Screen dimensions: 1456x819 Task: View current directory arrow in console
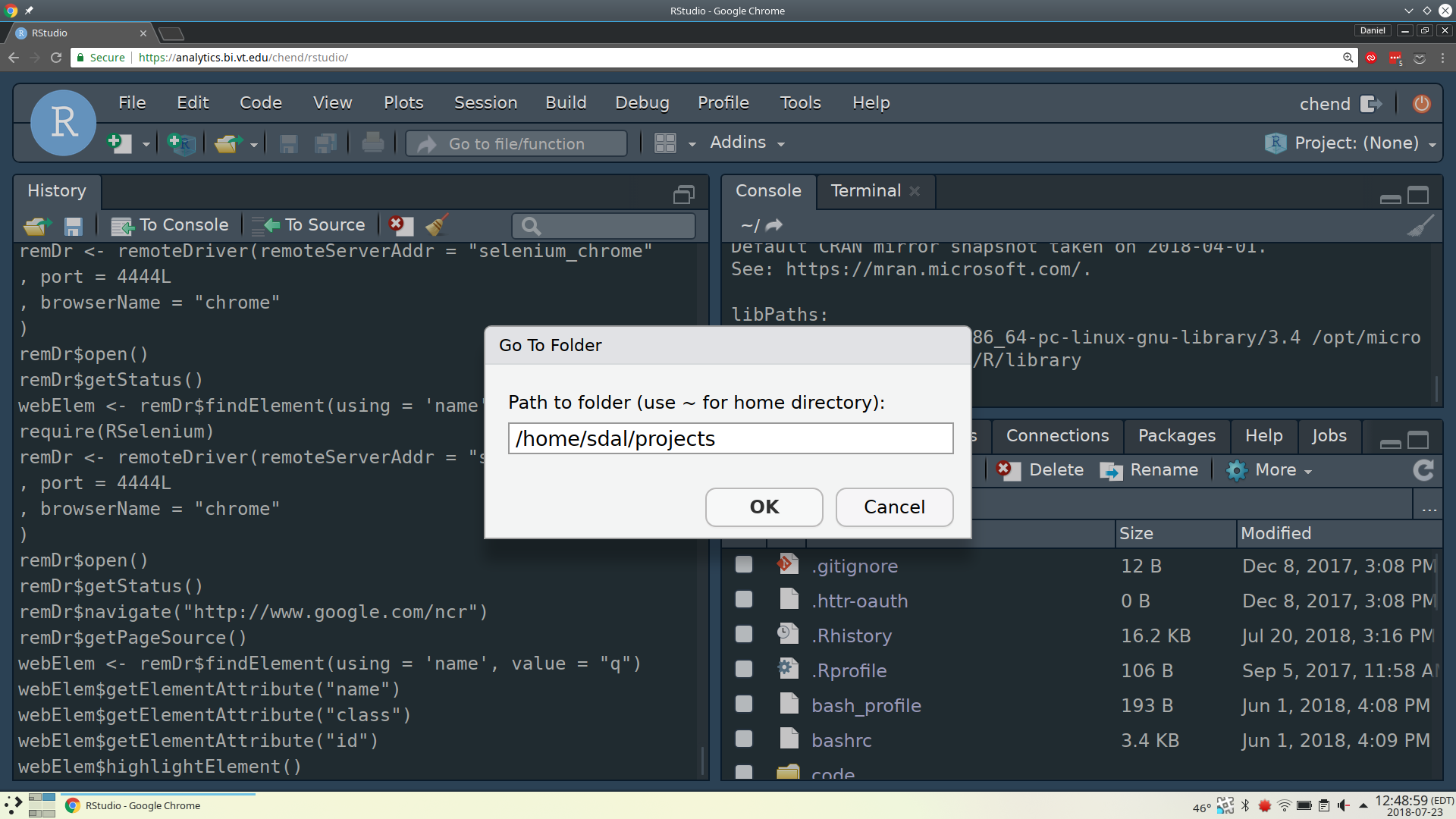(x=774, y=225)
